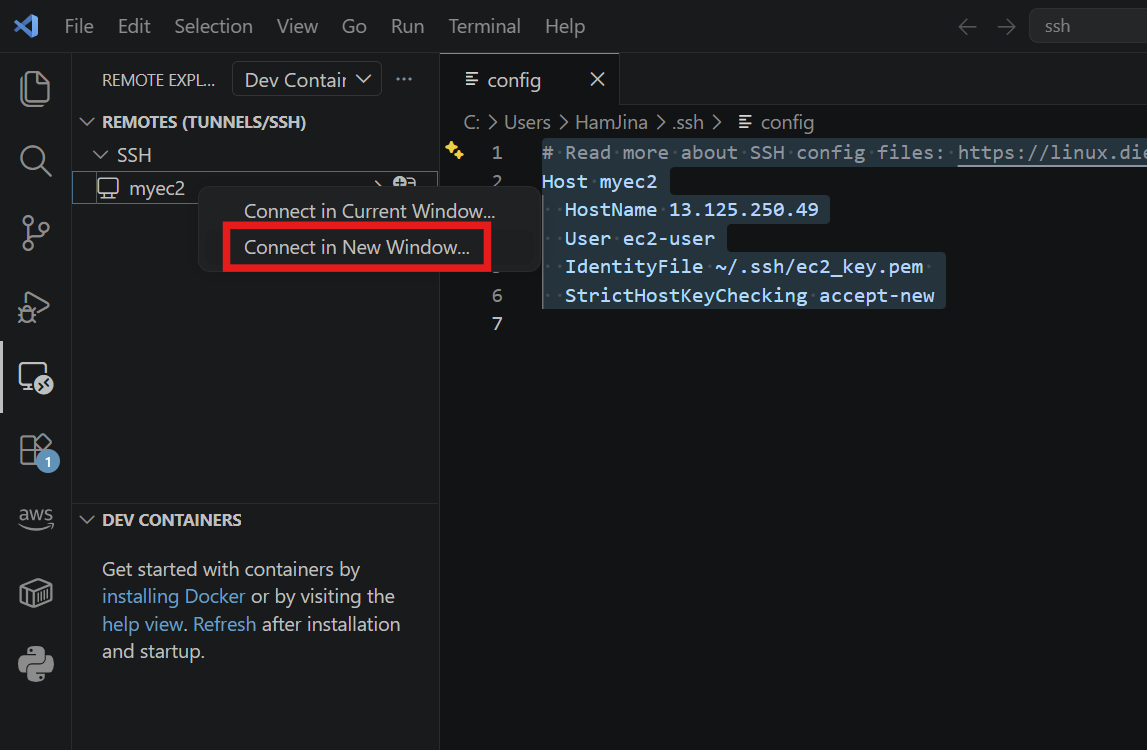1147x750 pixels.
Task: Open the Search view icon
Action: [35, 160]
